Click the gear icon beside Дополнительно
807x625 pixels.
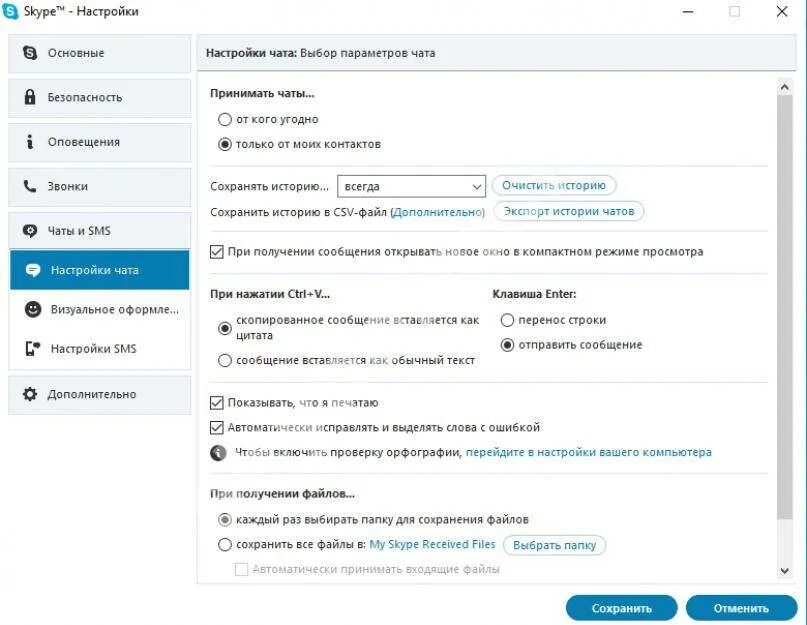(x=30, y=394)
